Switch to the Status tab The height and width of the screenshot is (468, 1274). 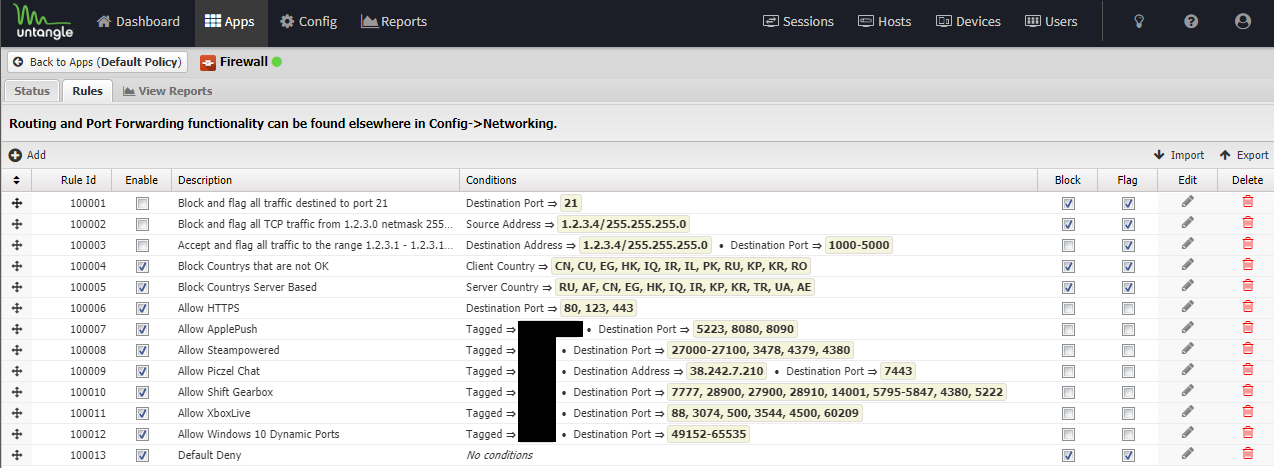click(32, 91)
